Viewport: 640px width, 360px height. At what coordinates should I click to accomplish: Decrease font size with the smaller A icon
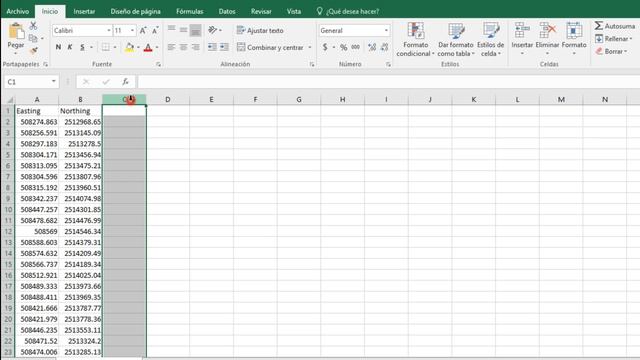point(155,31)
